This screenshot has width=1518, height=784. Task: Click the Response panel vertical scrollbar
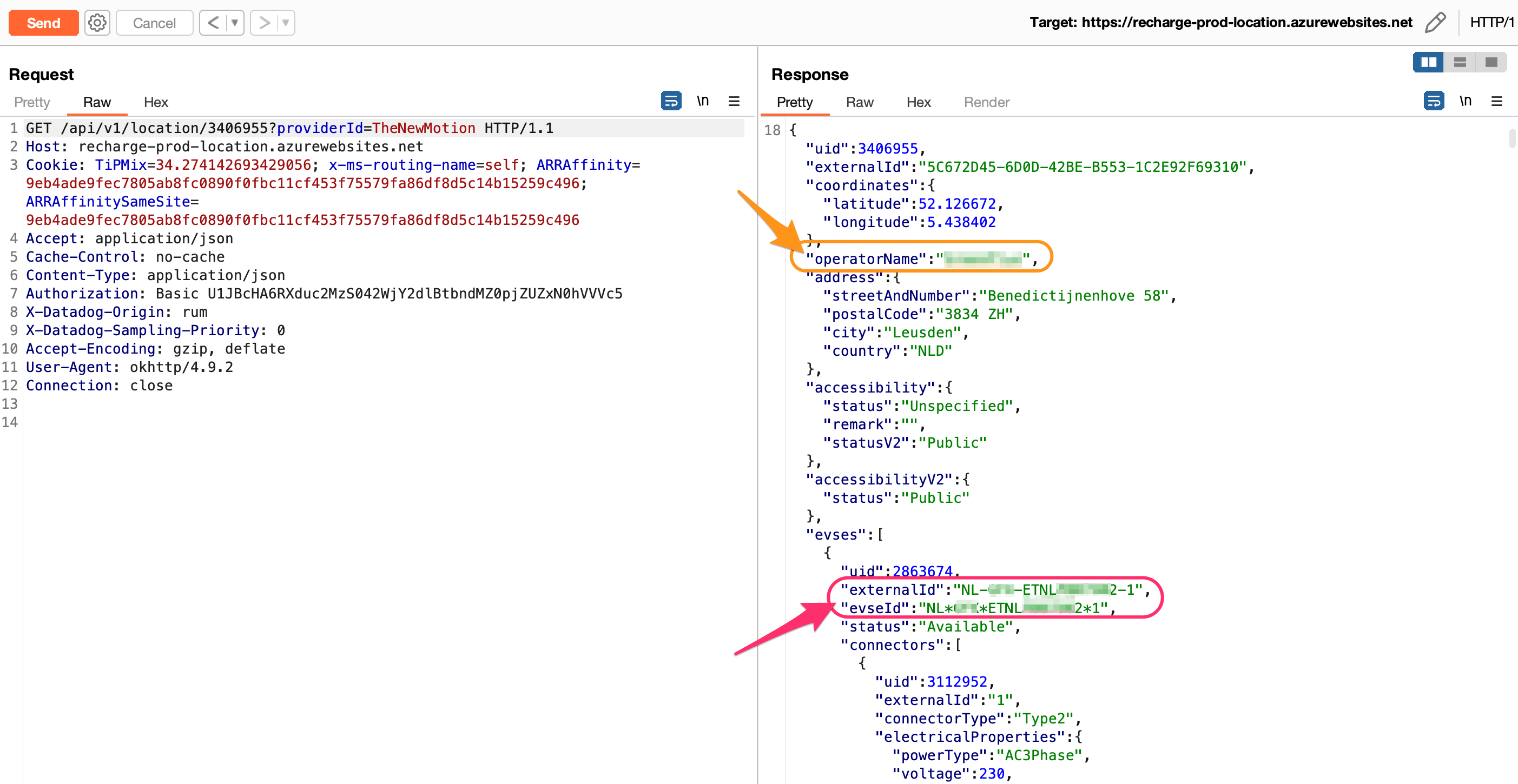click(1512, 139)
